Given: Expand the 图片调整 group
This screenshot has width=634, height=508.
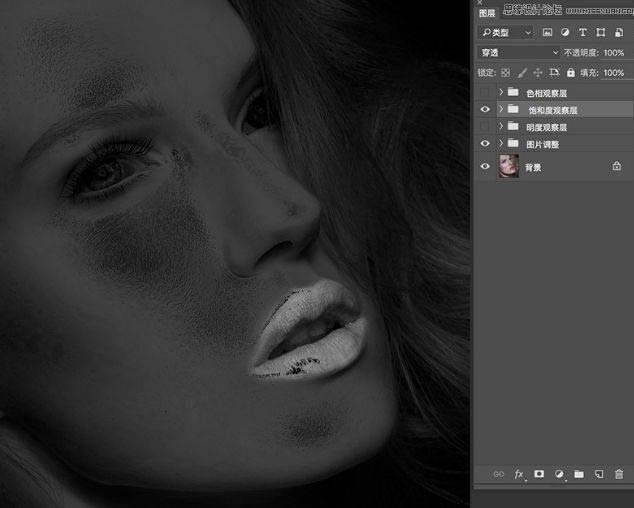Looking at the screenshot, I should tap(500, 144).
